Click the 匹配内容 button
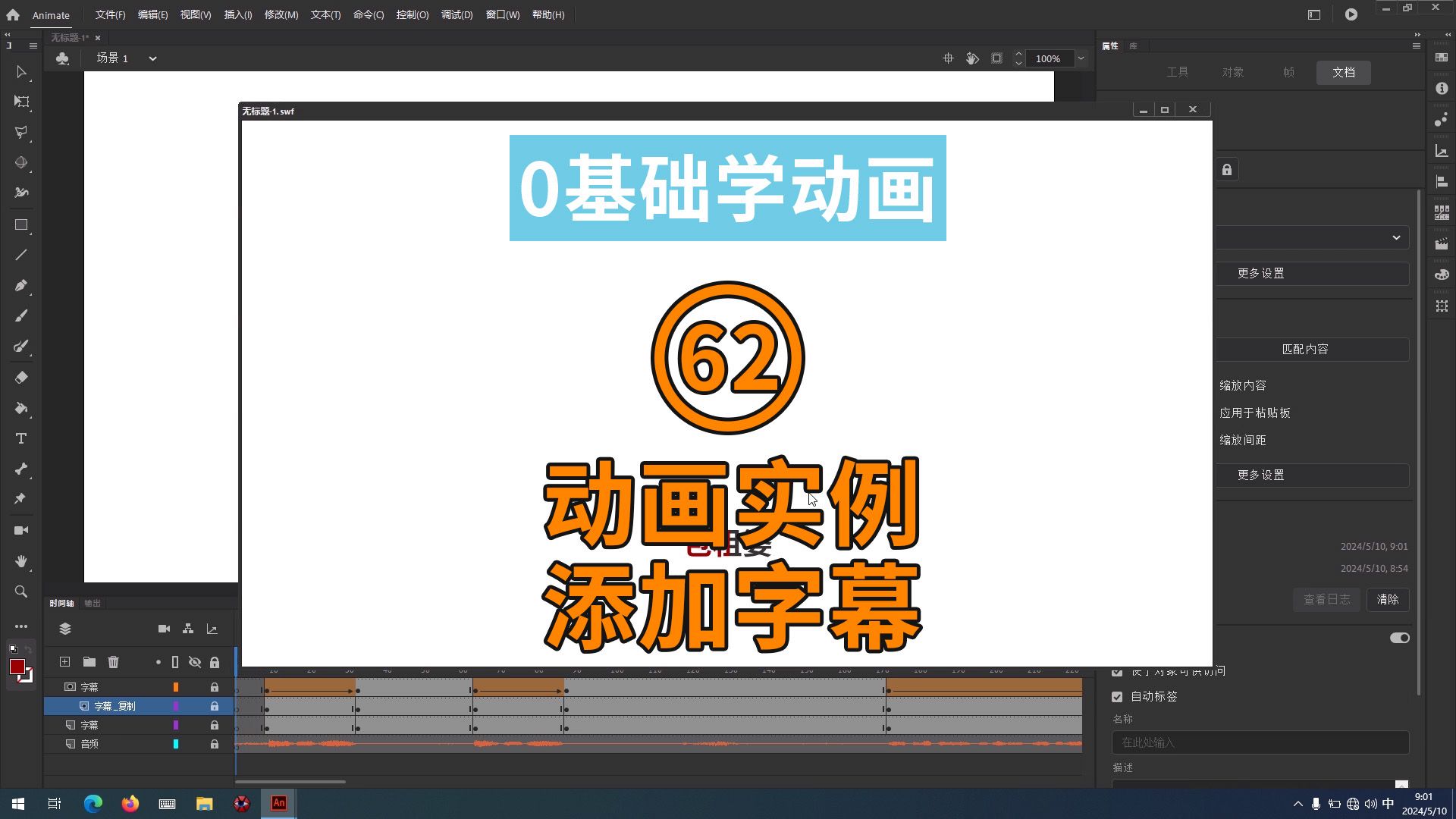Image resolution: width=1456 pixels, height=819 pixels. pyautogui.click(x=1304, y=349)
